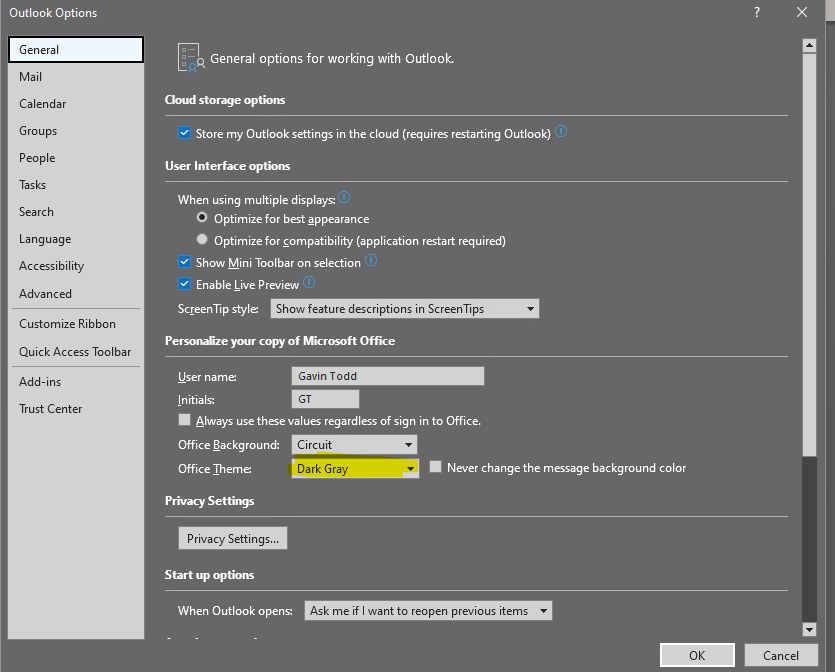Check Always use these values checkbox
Screen dimensions: 835x672
tap(184, 420)
